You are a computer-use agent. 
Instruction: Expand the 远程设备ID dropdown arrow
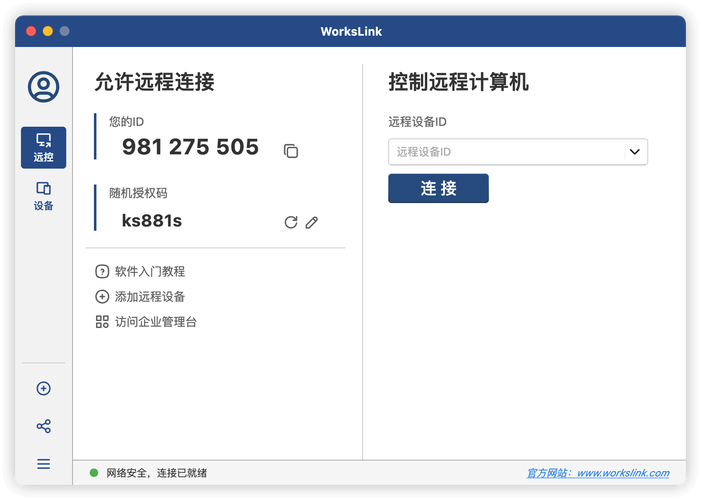[634, 152]
